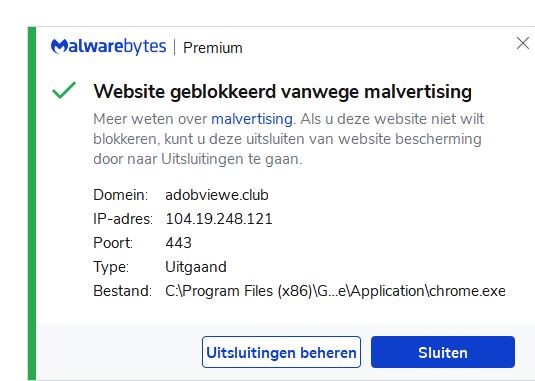Open the malvertising info link

pos(252,119)
